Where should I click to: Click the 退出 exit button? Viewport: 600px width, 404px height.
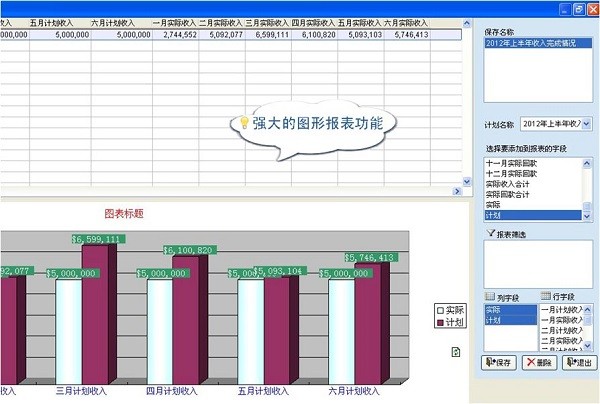(x=579, y=362)
